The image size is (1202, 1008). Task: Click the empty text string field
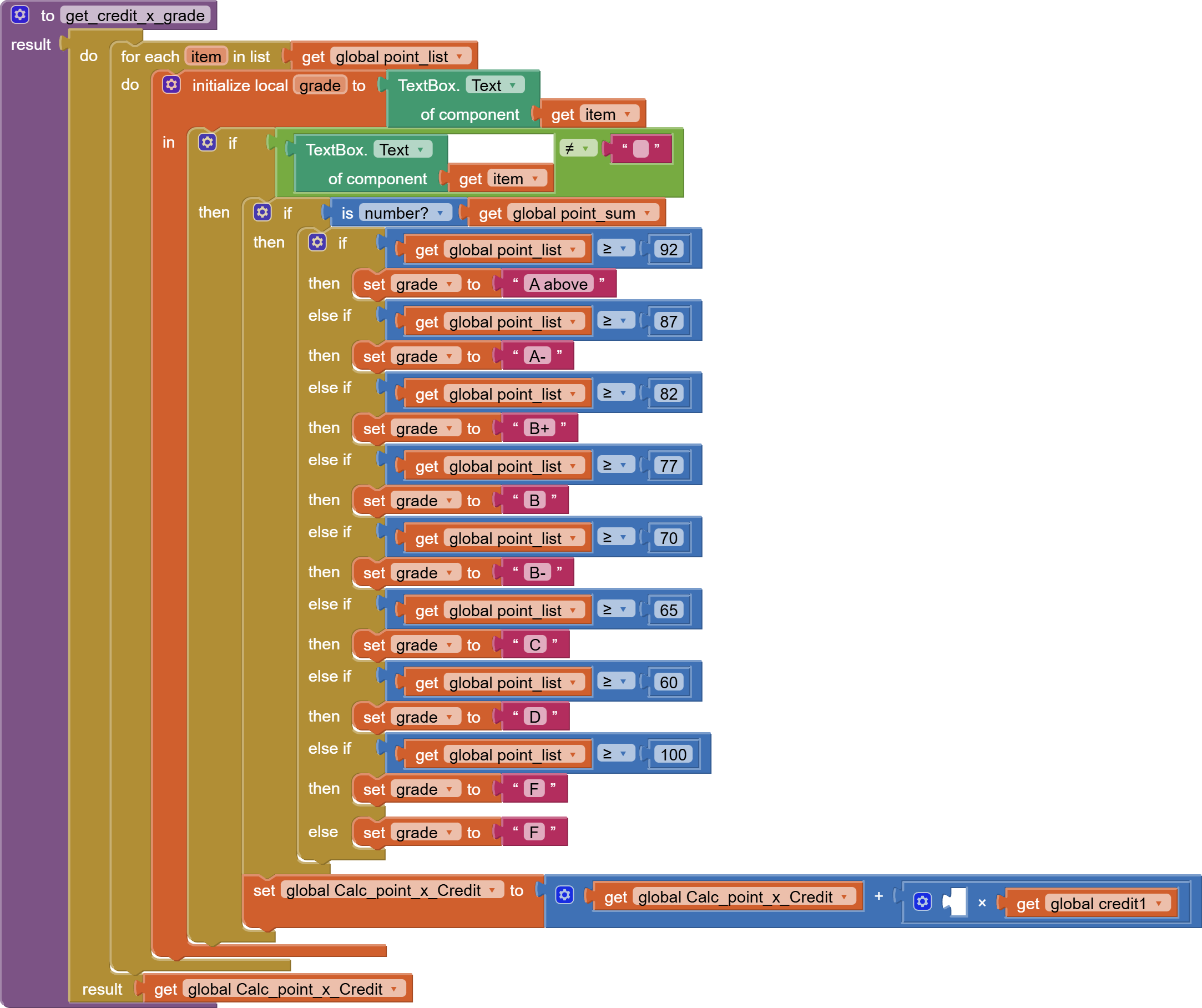pyautogui.click(x=640, y=149)
